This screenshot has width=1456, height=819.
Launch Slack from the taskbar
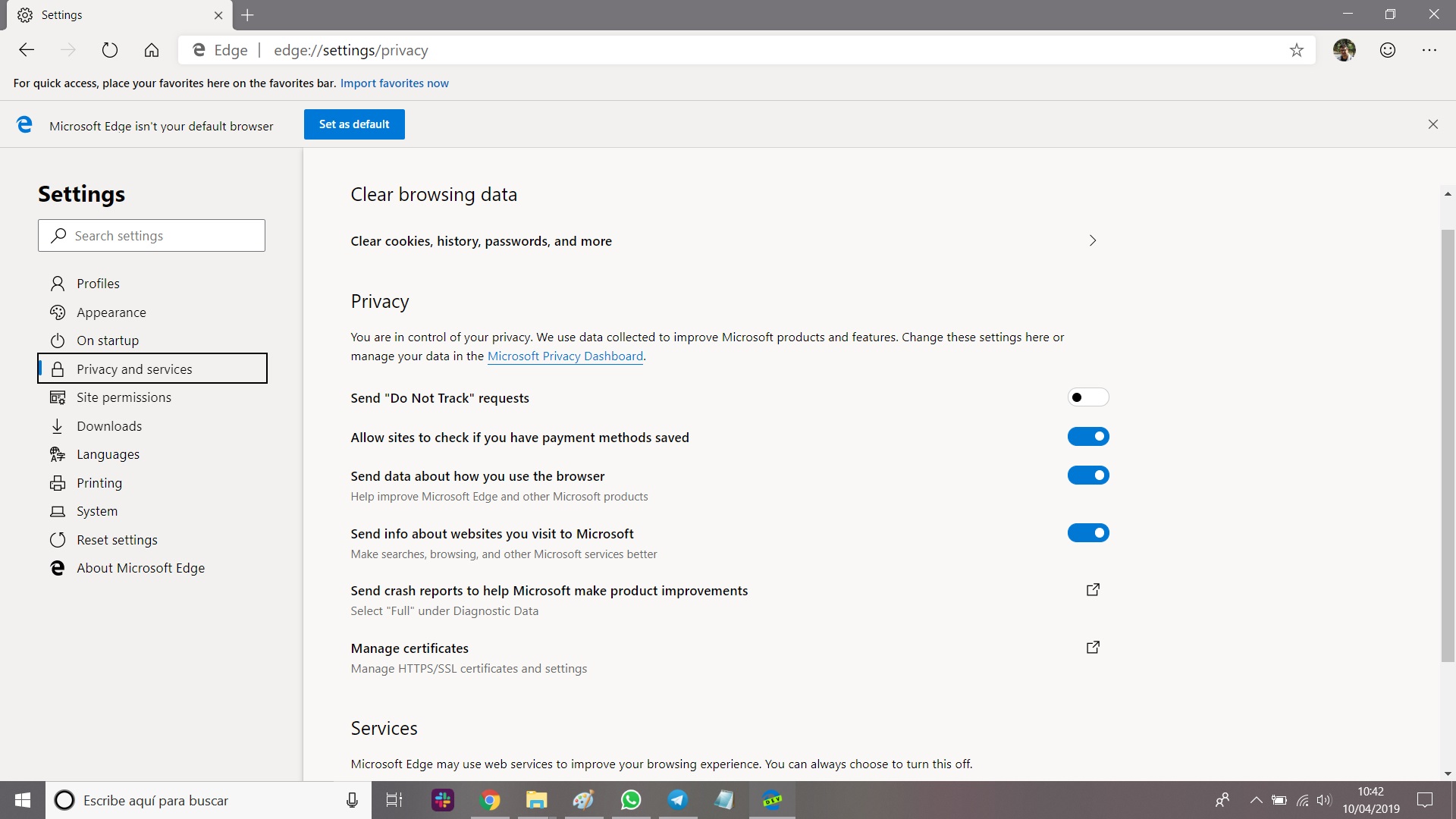coord(443,800)
